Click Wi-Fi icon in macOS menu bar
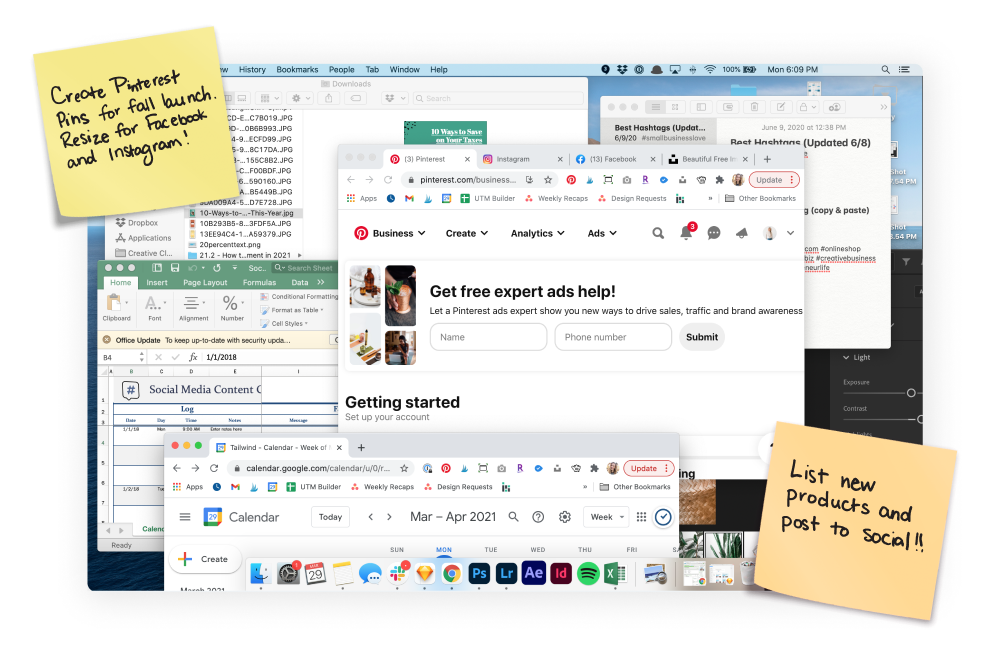Viewport: 988px width, 654px height. 710,69
